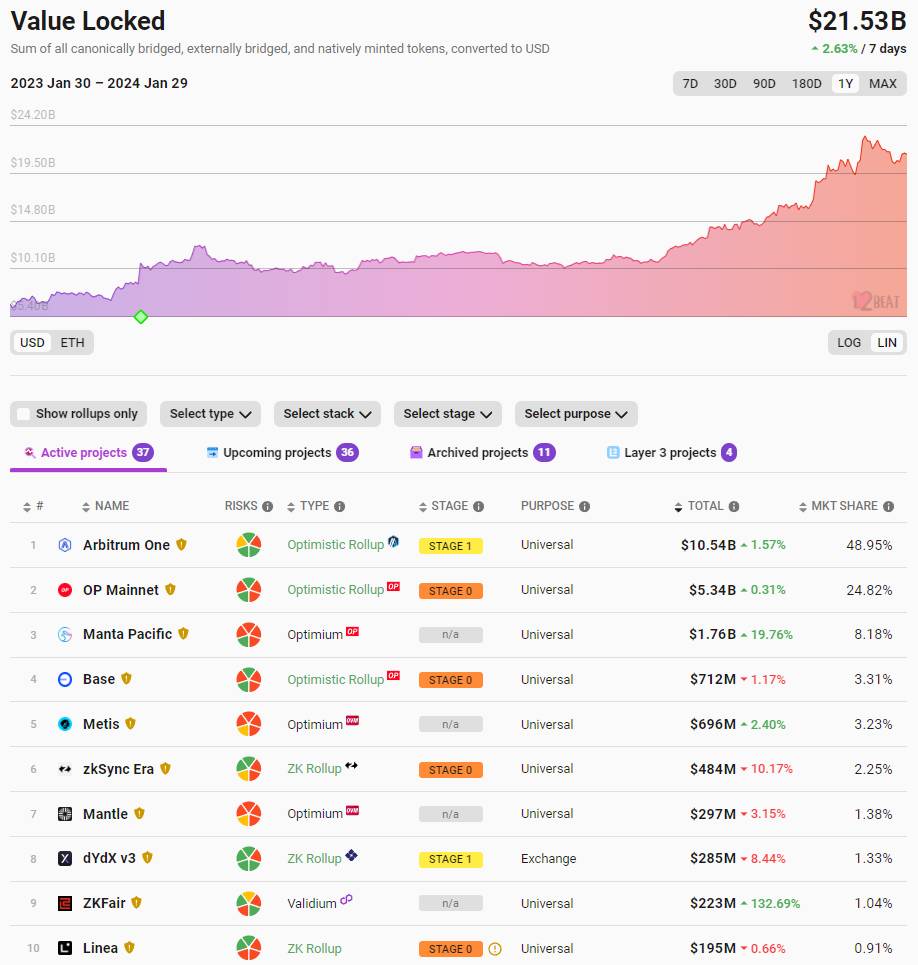Sort table by TOTAL column

click(699, 507)
